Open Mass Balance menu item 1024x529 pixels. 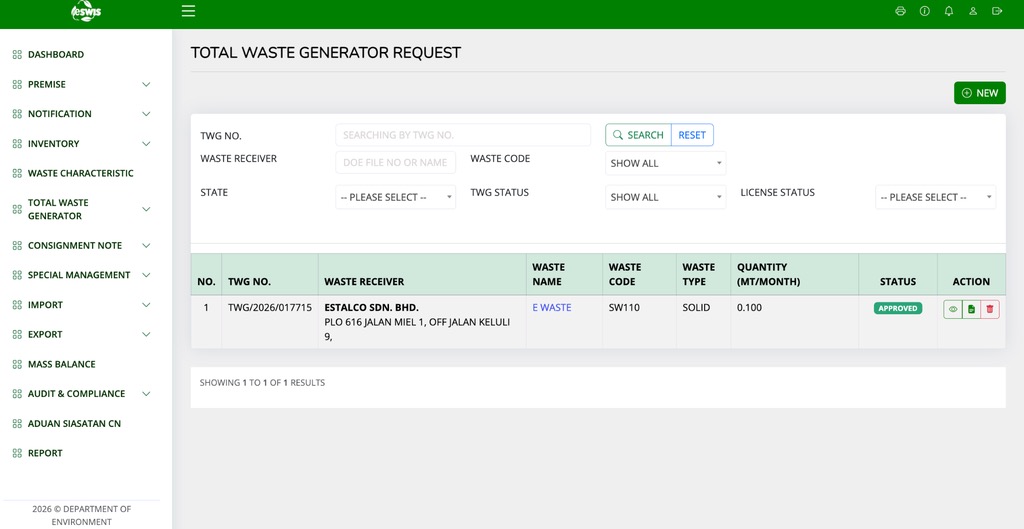tap(61, 364)
